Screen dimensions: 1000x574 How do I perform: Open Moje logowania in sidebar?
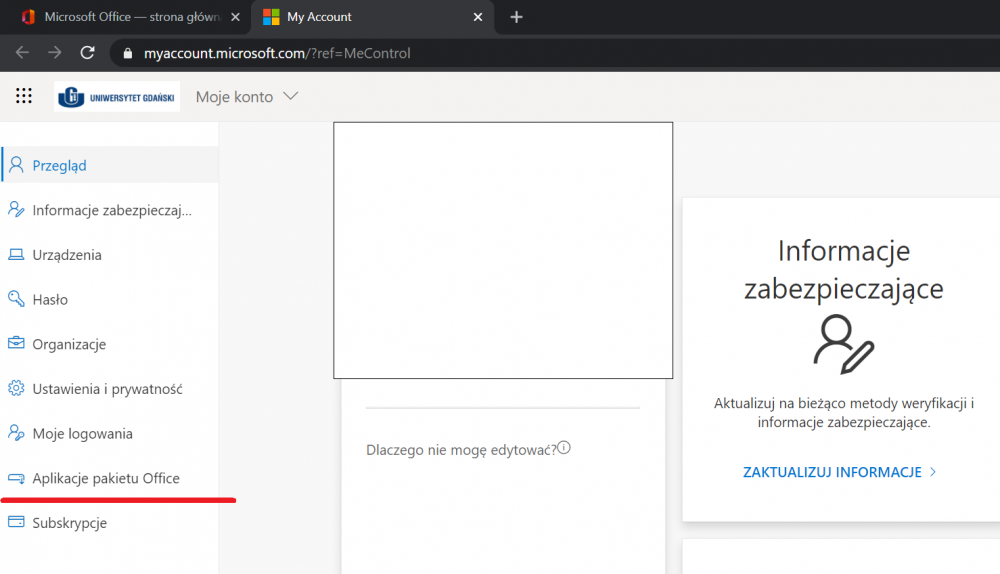tap(82, 434)
